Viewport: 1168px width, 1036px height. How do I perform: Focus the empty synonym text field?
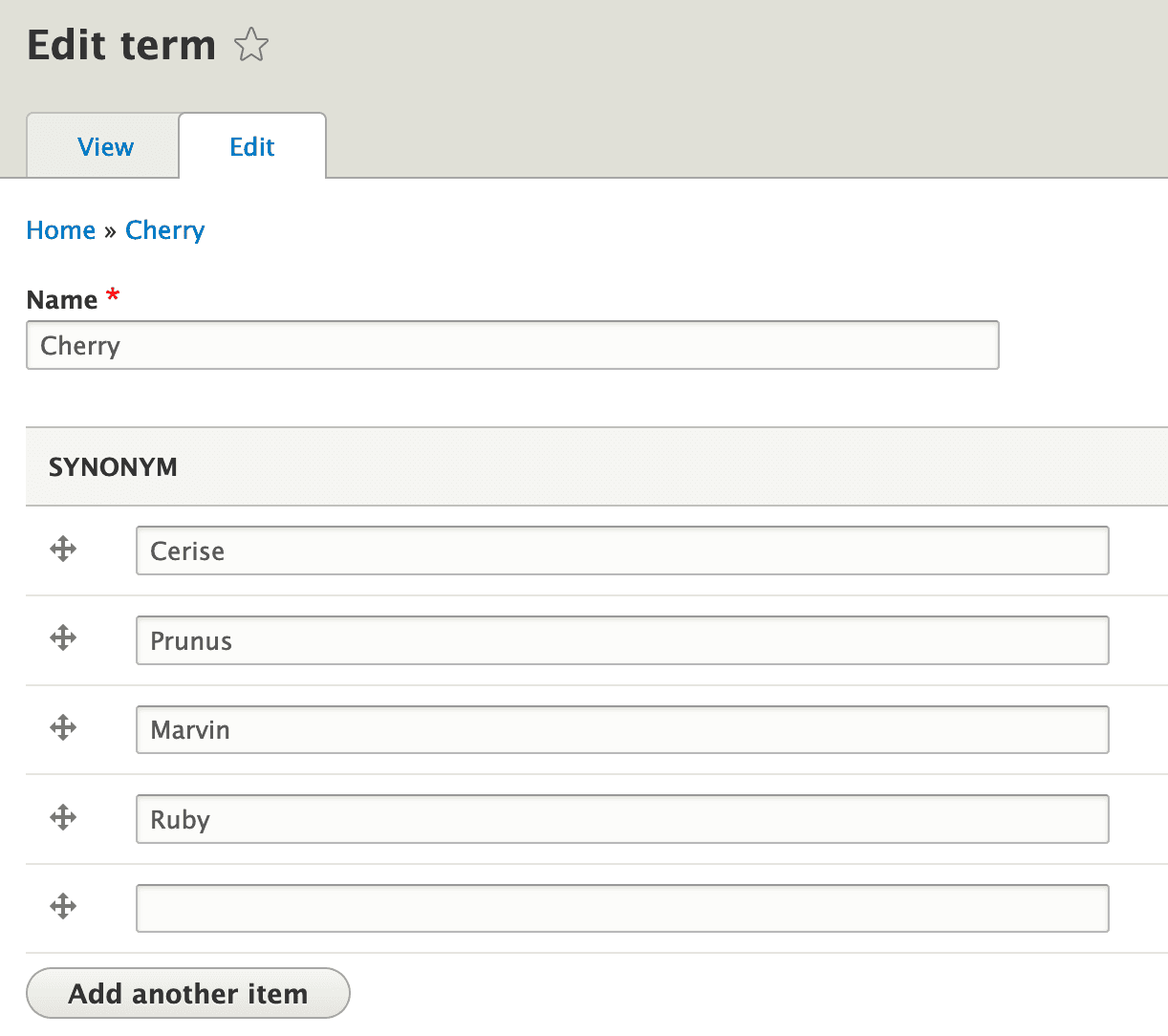622,908
